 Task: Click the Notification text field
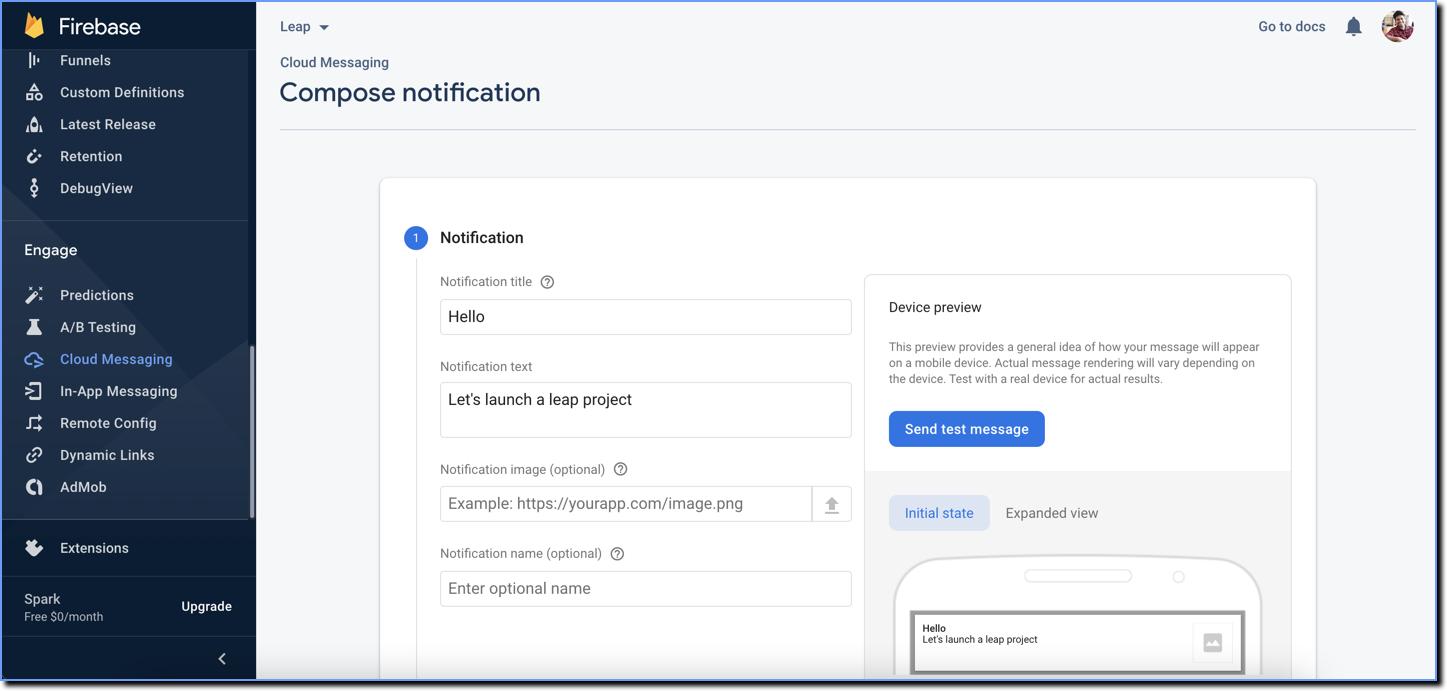tap(646, 410)
